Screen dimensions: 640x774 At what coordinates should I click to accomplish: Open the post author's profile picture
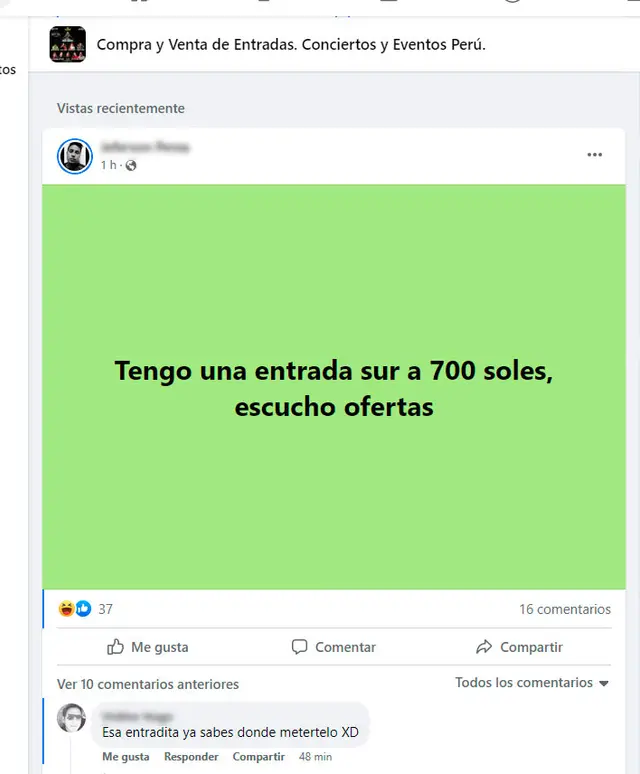[x=75, y=156]
